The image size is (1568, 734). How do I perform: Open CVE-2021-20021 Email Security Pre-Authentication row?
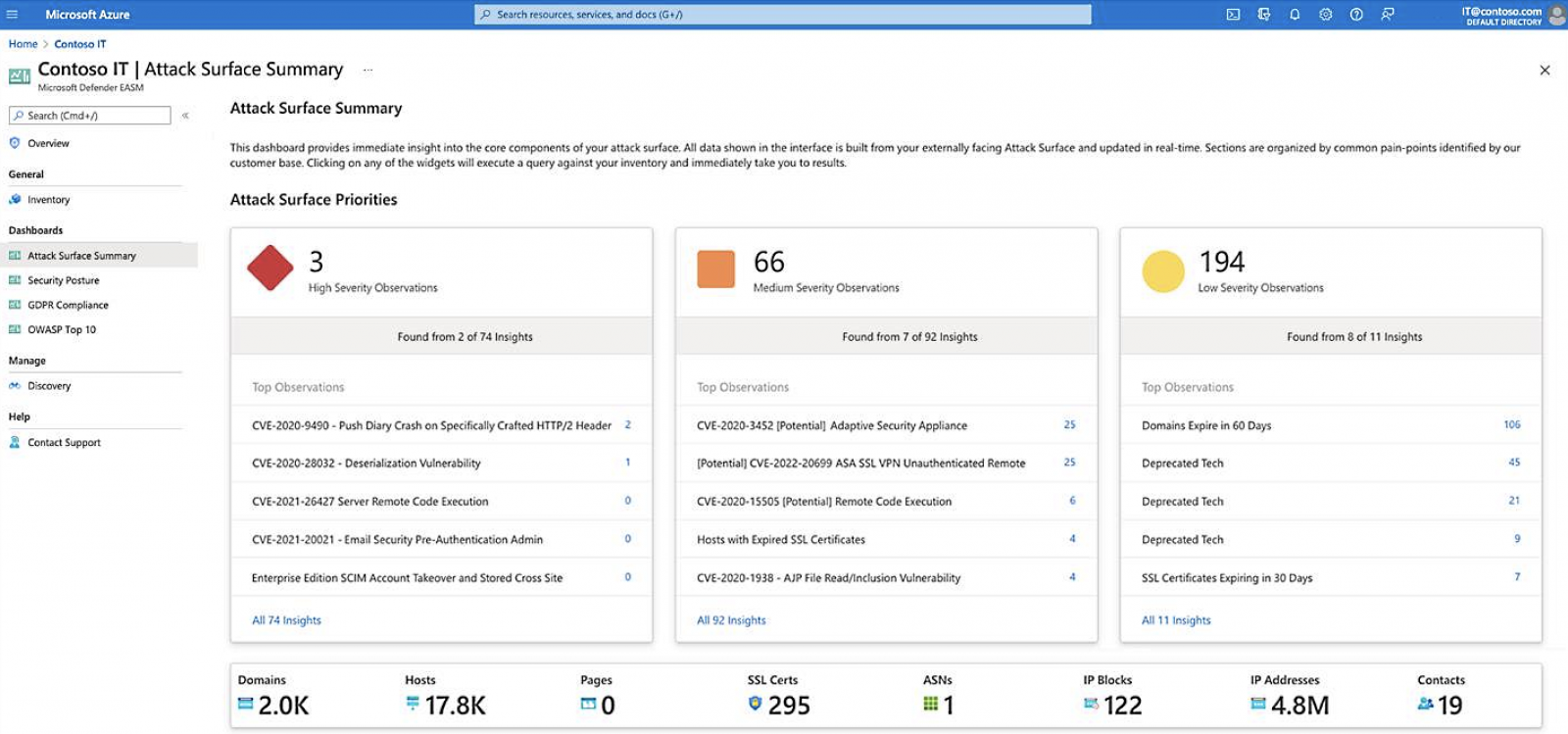coord(441,539)
